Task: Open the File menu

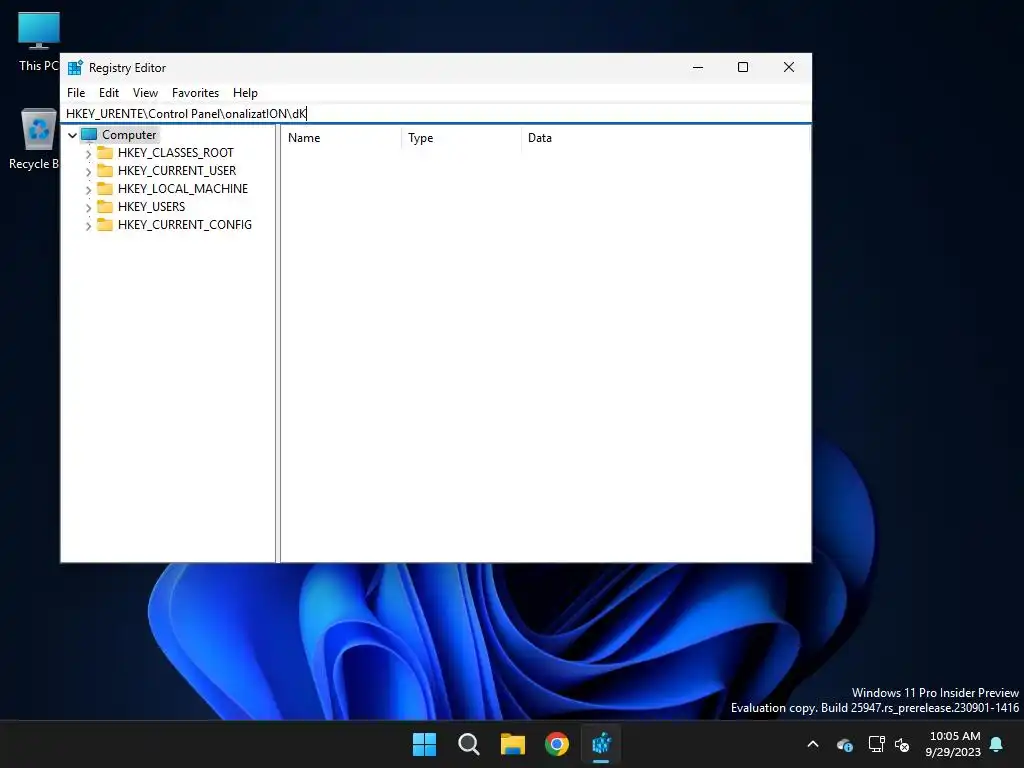Action: pyautogui.click(x=76, y=93)
